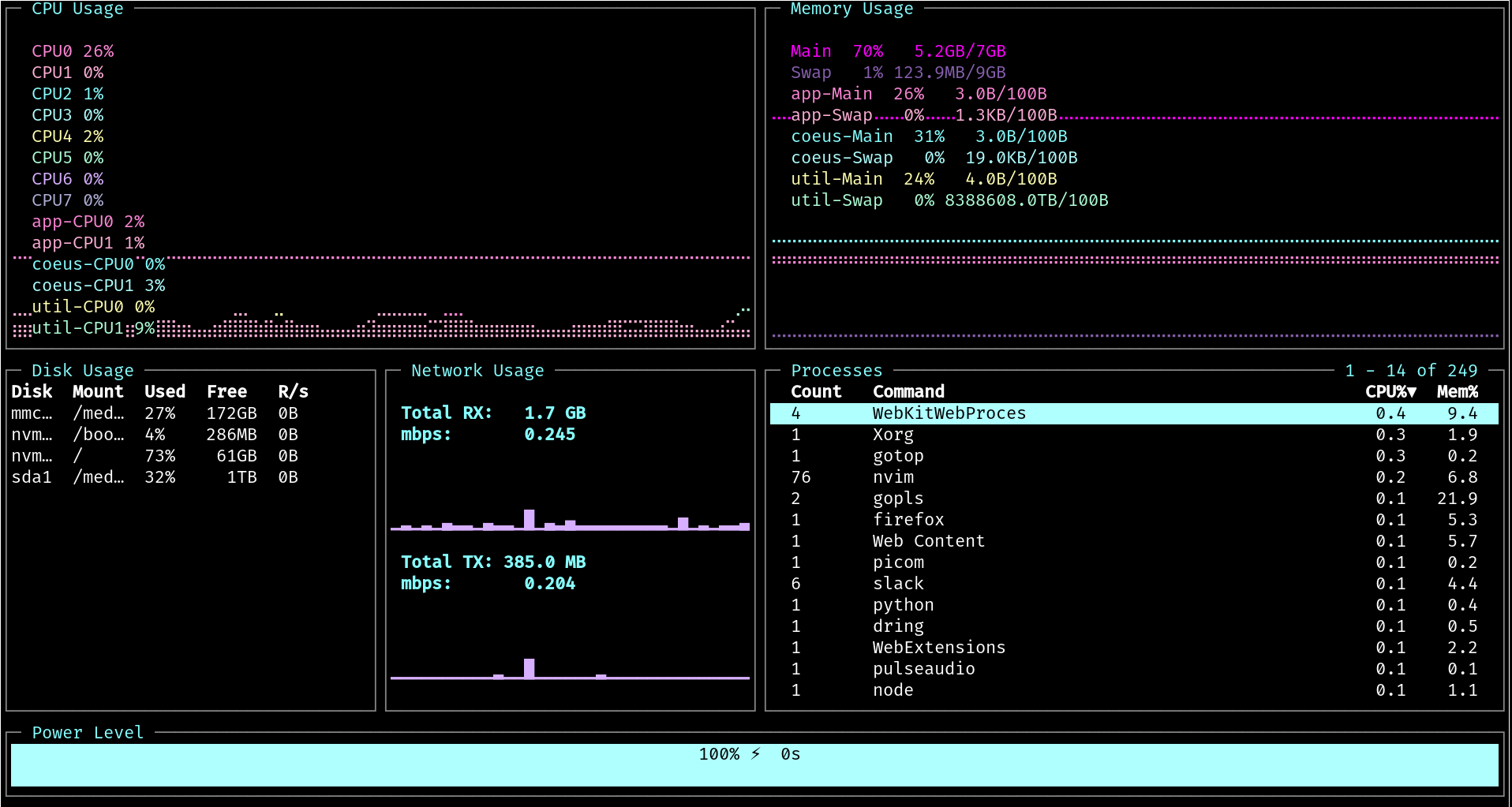Viewport: 1512px width, 807px height.
Task: Select the WebExtensions process row
Action: coord(1134,648)
